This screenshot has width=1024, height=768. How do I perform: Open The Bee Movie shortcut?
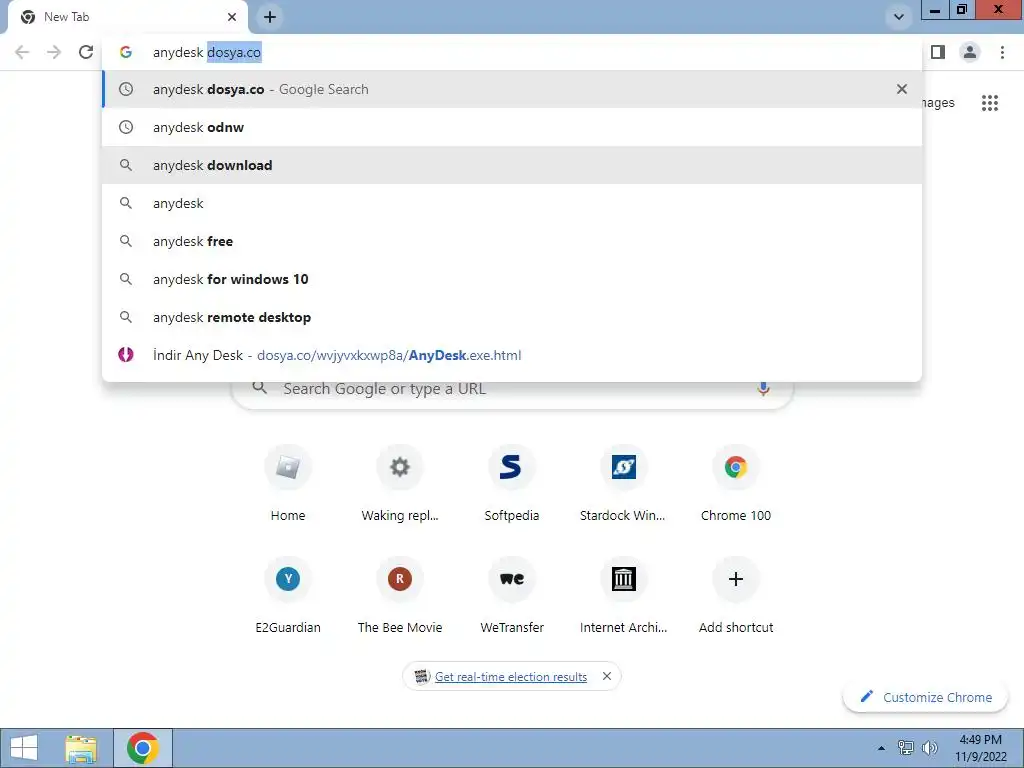tap(400, 596)
